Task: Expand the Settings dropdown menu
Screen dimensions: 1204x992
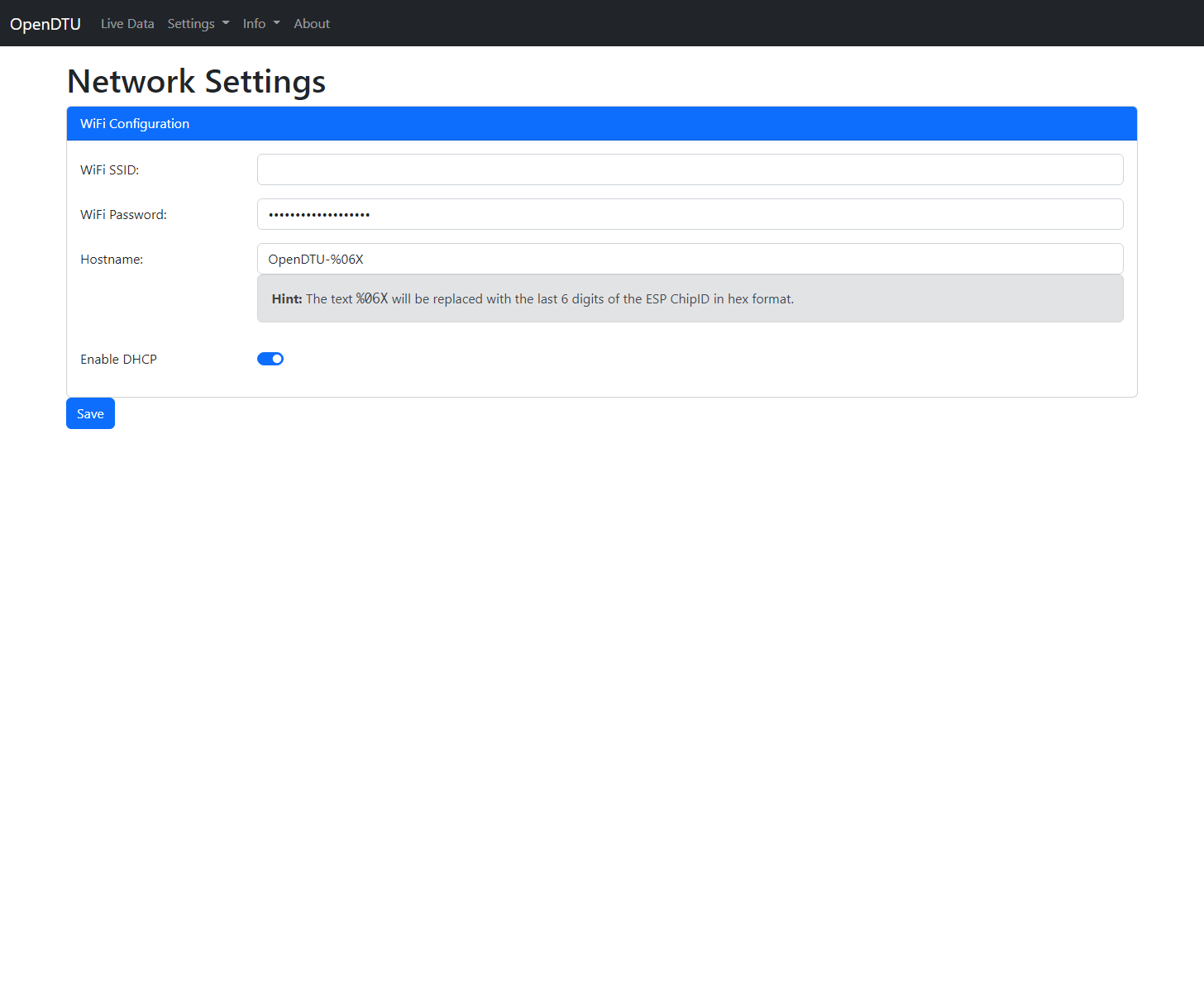Action: click(198, 24)
